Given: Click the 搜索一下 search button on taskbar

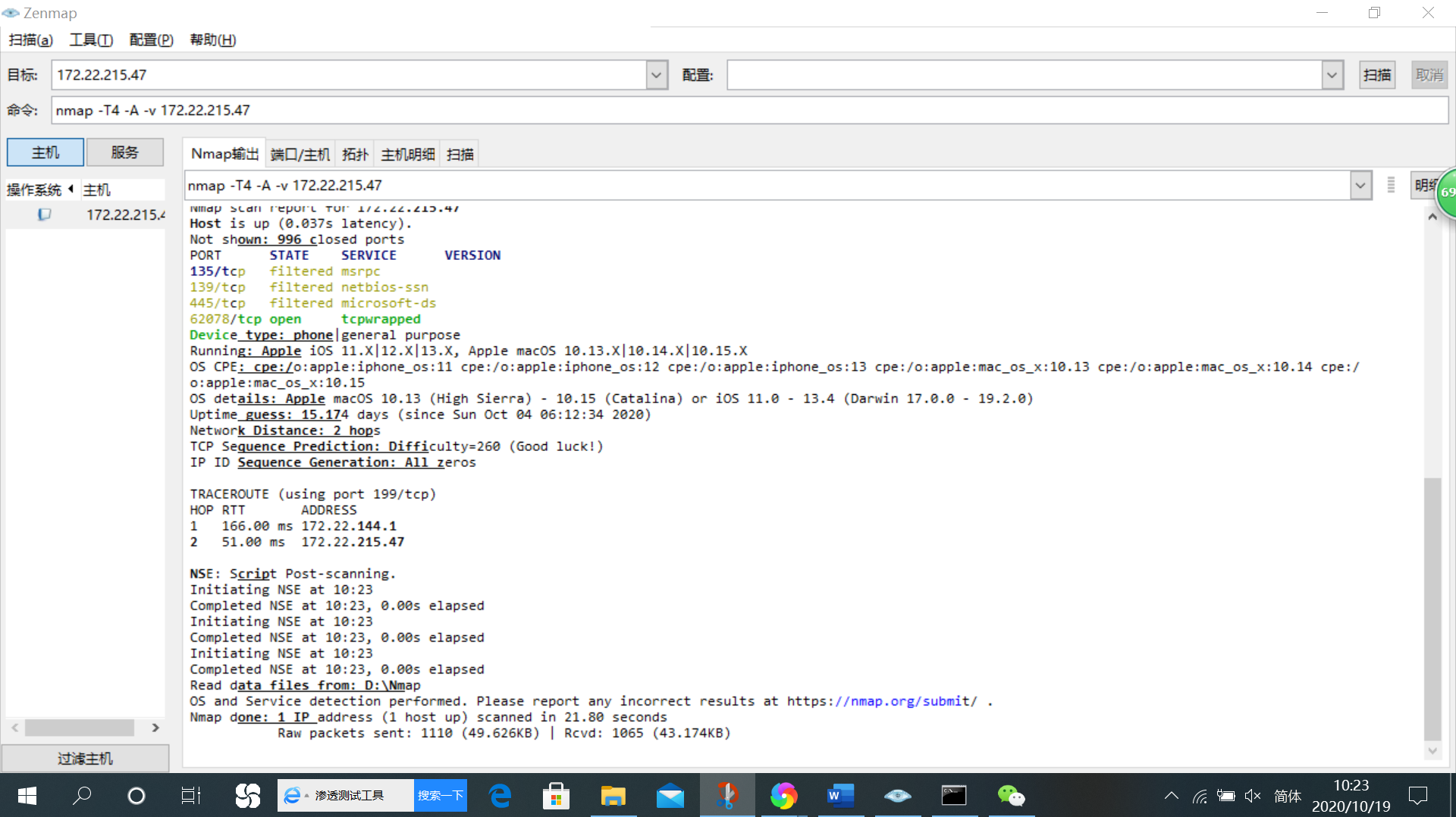Looking at the screenshot, I should click(x=441, y=795).
